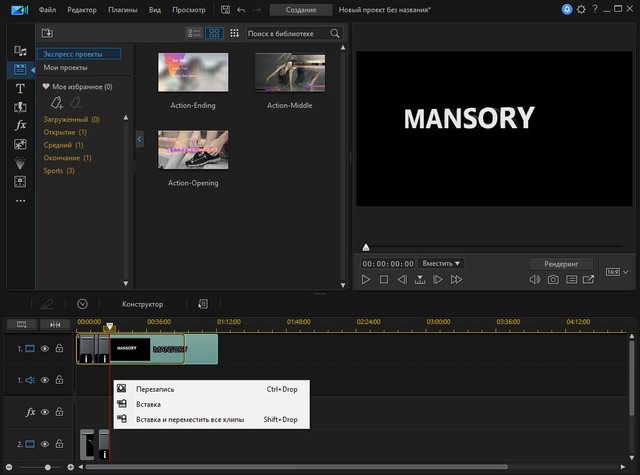
Task: Open the Media room icon in sidebar
Action: coord(20,50)
